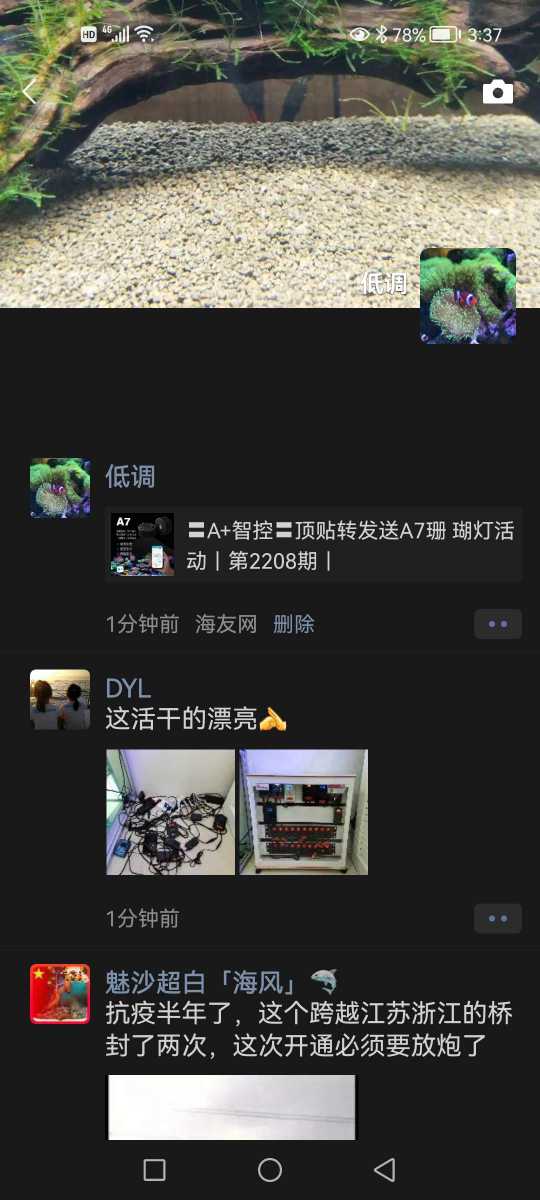Open the 魅沙超白「海风」 username

coord(222,981)
